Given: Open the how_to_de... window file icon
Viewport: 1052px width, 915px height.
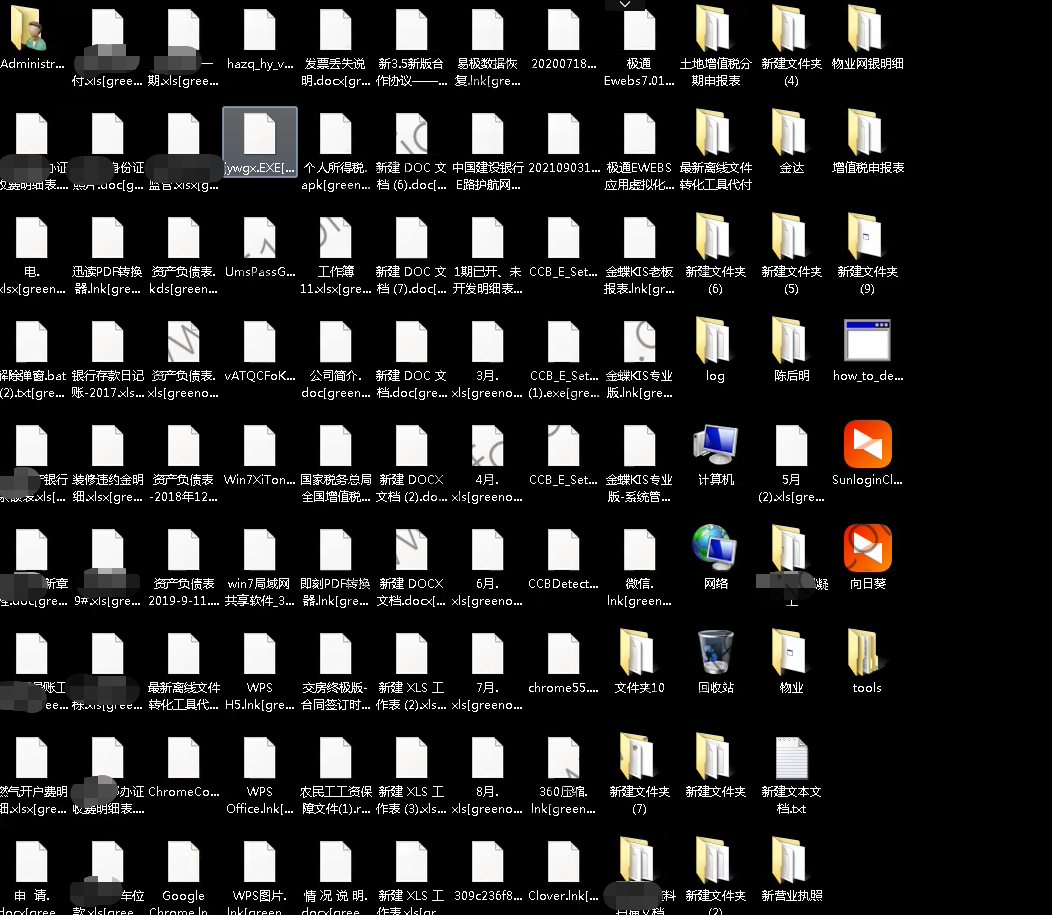Looking at the screenshot, I should pyautogui.click(x=867, y=340).
